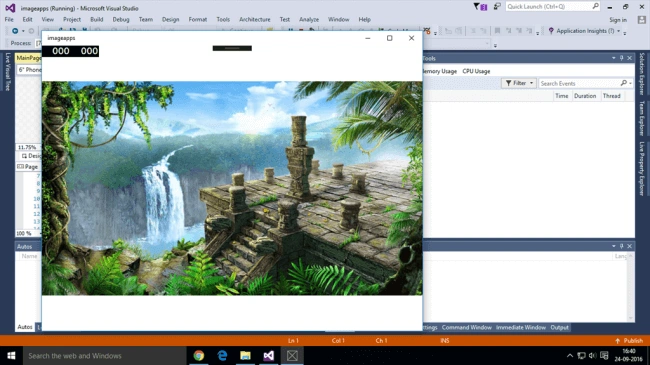The image size is (650, 365).
Task: Click the uncomment lines toolbar icon
Action: coord(483,31)
